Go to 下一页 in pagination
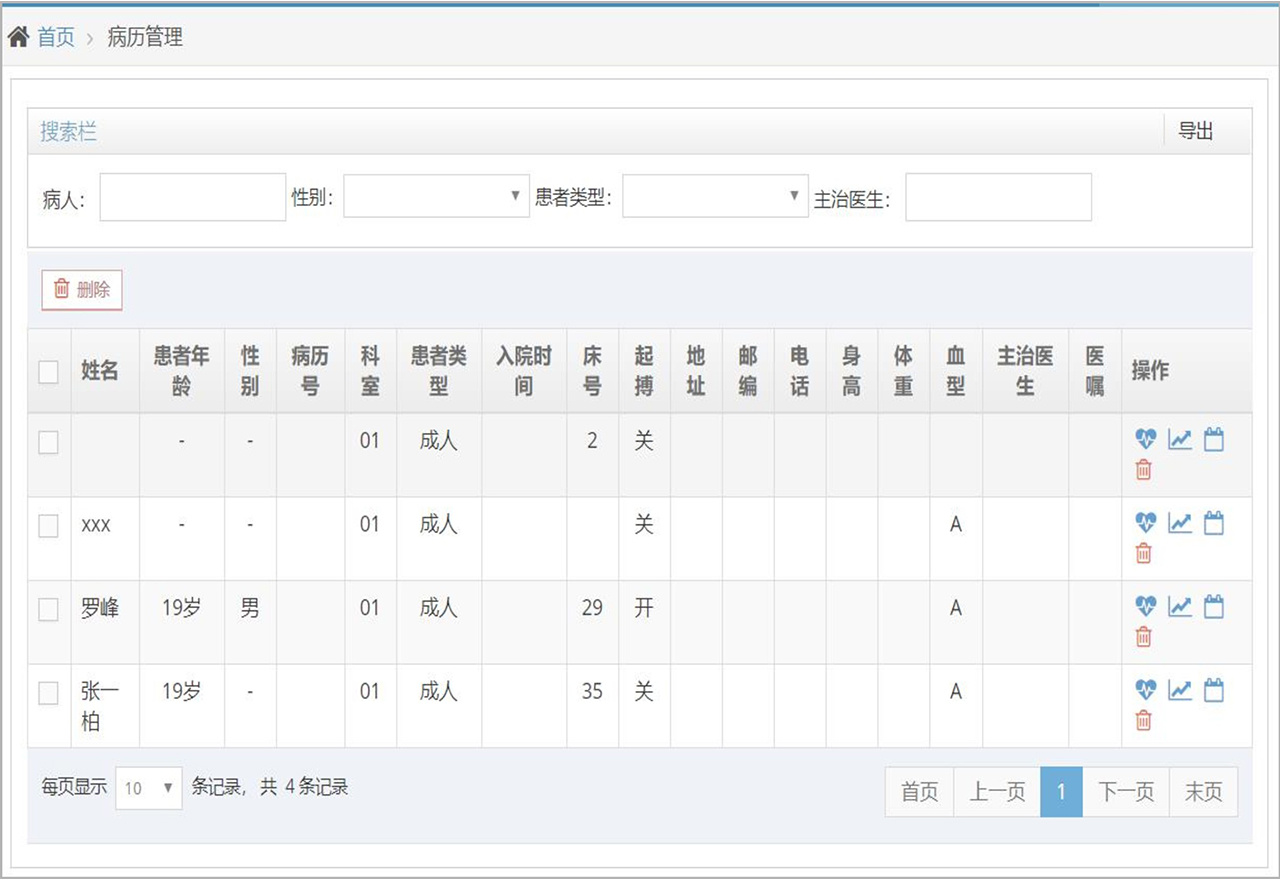 [x=1126, y=792]
